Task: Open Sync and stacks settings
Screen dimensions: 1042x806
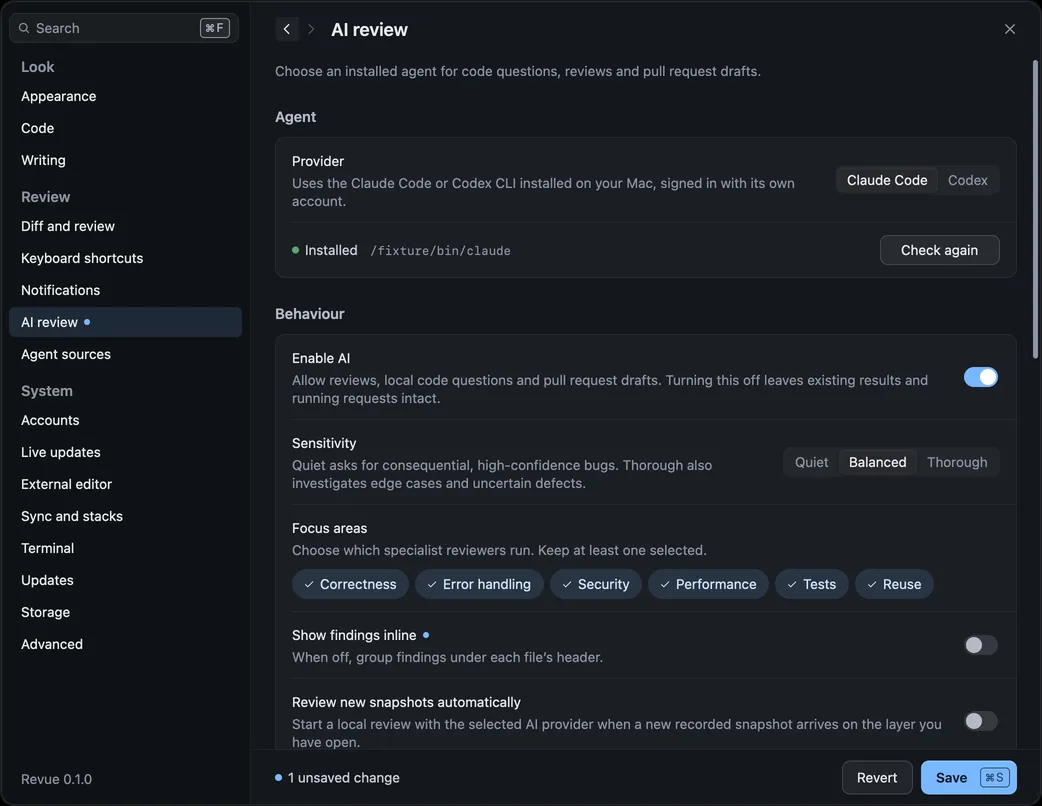Action: (x=125, y=516)
